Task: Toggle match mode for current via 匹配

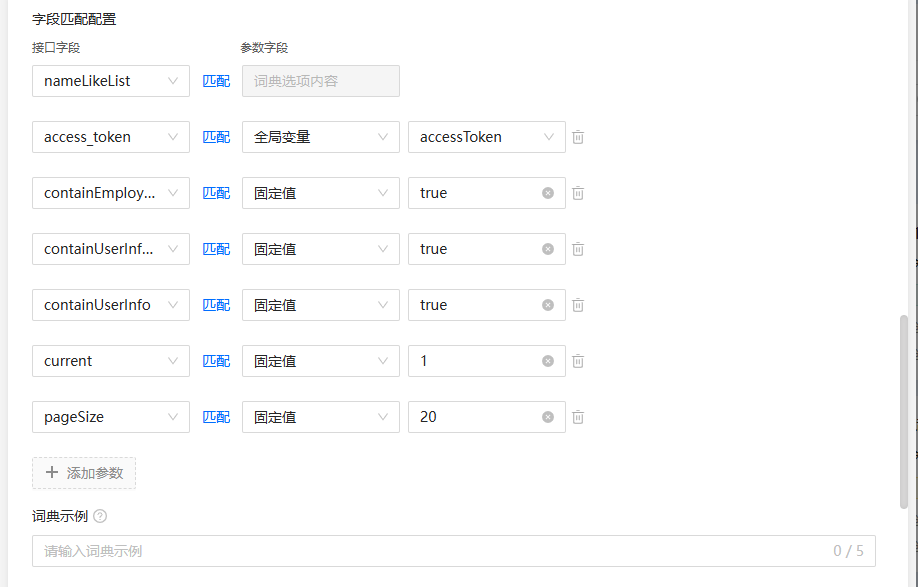Action: tap(216, 361)
